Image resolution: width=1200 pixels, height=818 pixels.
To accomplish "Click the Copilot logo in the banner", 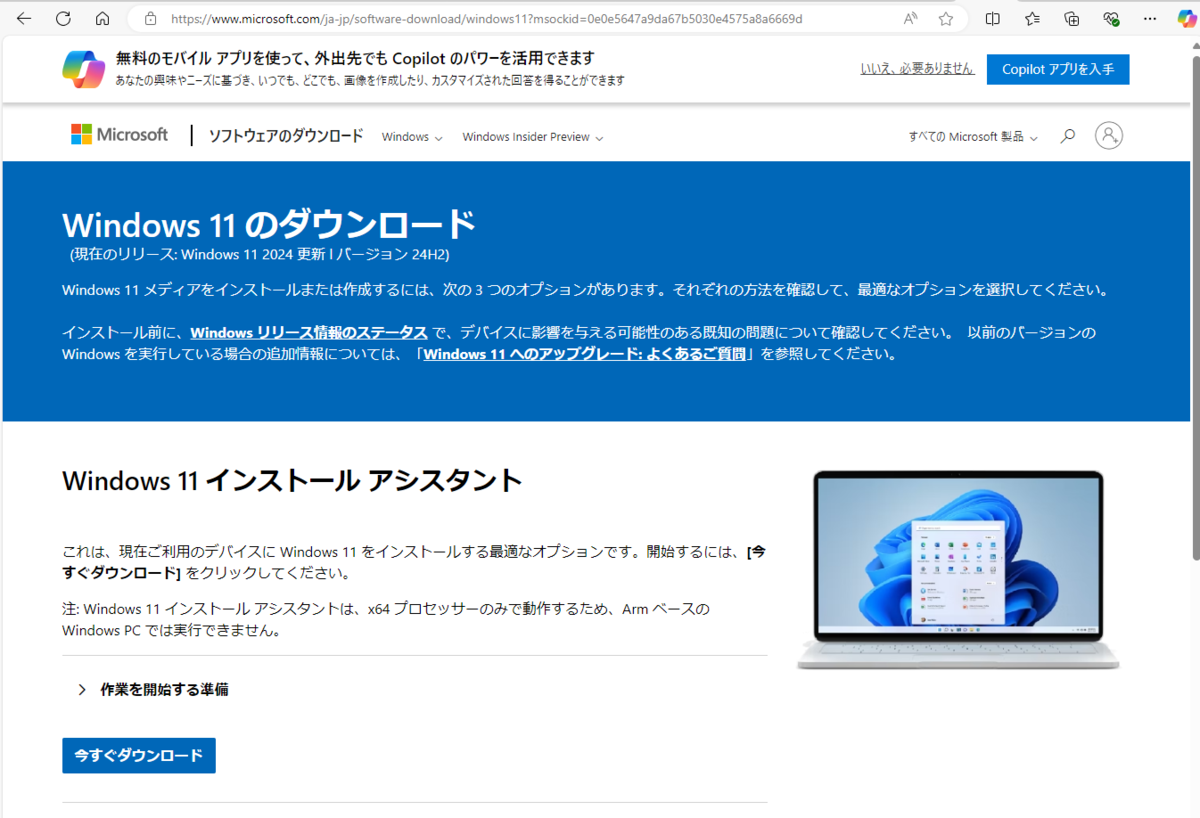I will (84, 69).
